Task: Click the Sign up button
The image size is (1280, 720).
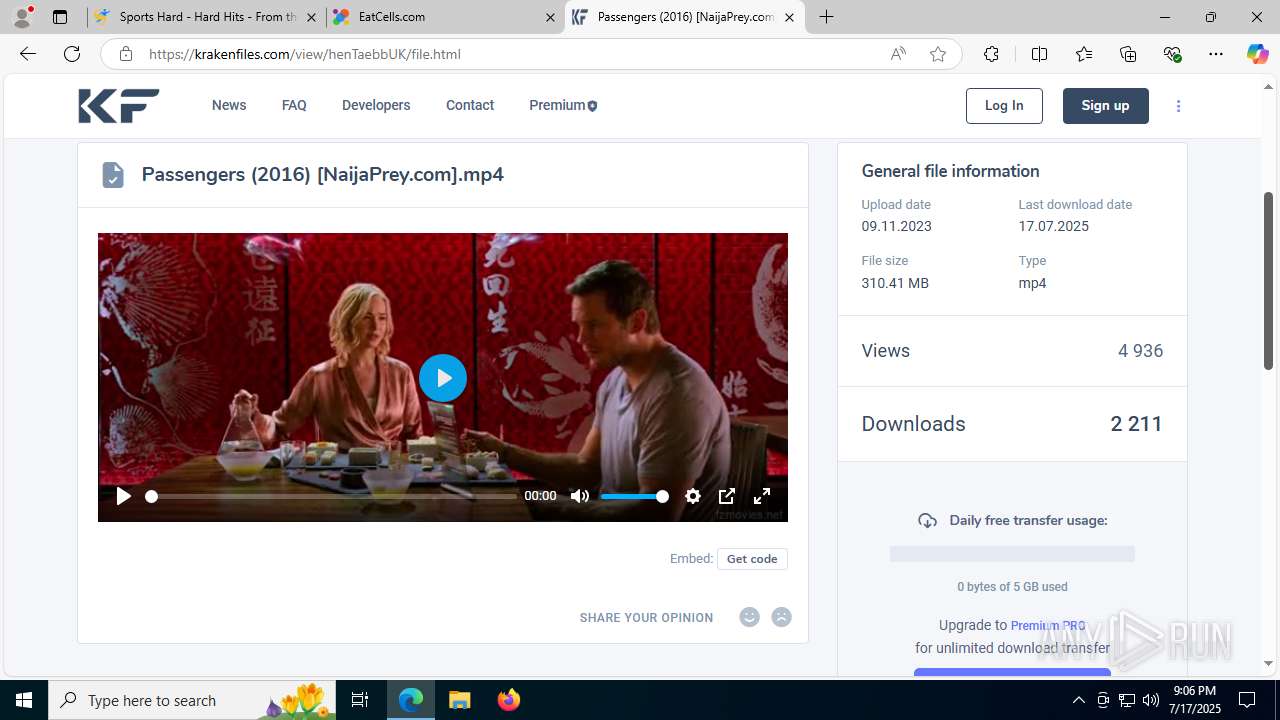Action: [x=1105, y=106]
